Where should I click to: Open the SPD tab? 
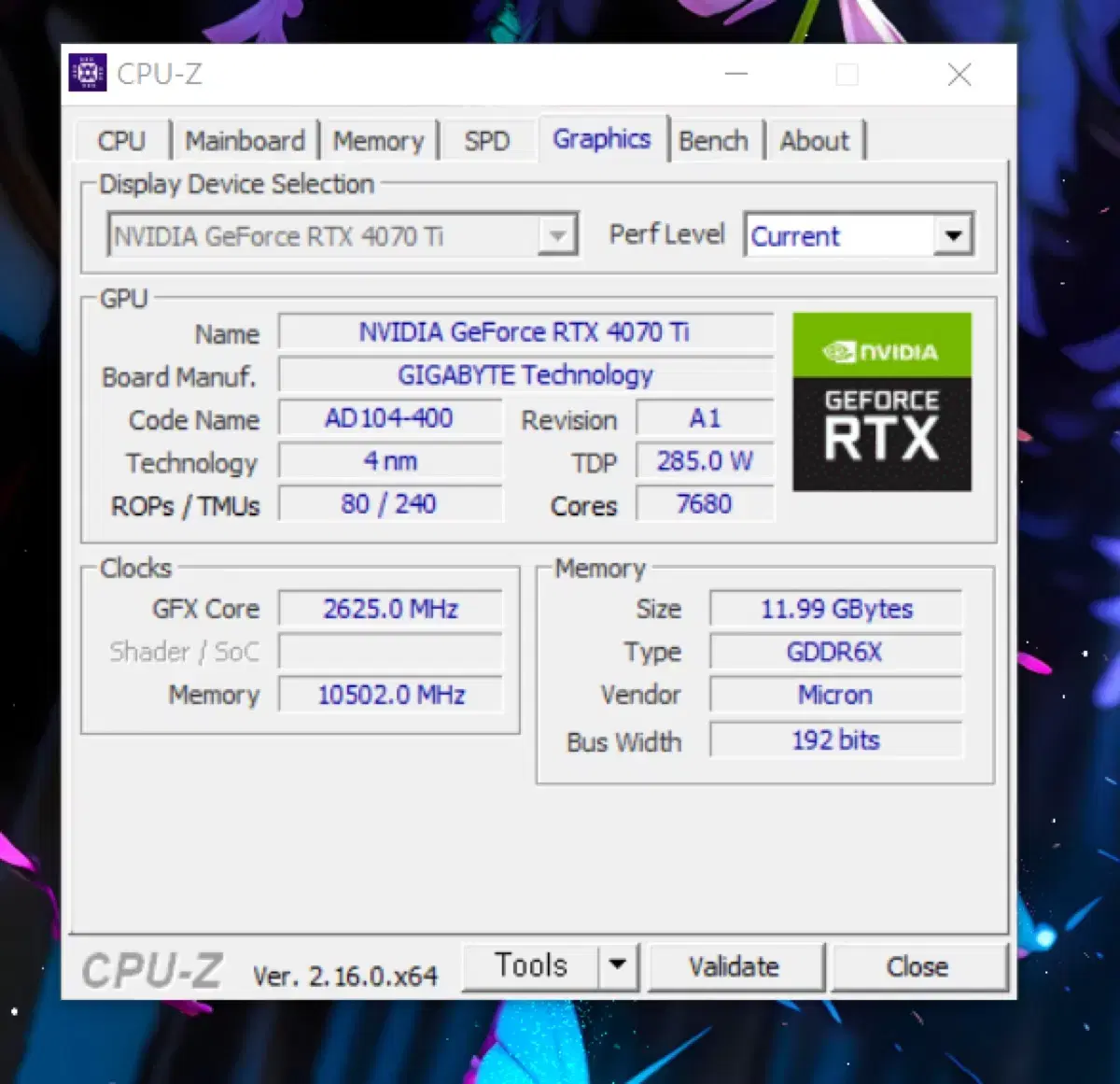[487, 141]
